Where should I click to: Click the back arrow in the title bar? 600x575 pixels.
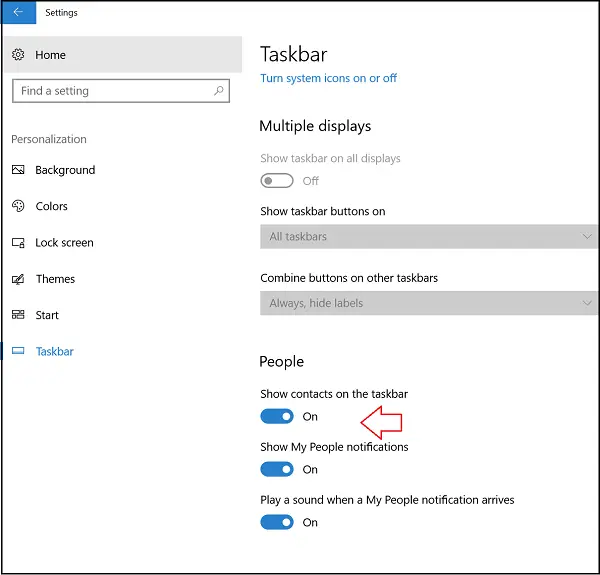[x=18, y=12]
